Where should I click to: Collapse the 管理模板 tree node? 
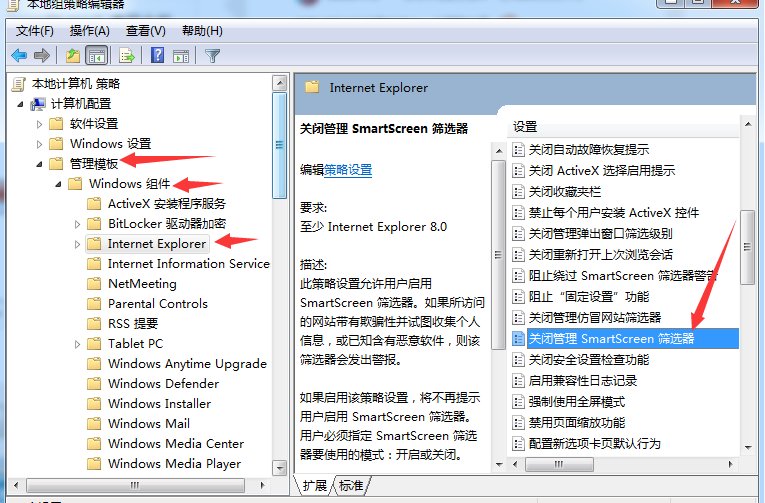coord(40,164)
